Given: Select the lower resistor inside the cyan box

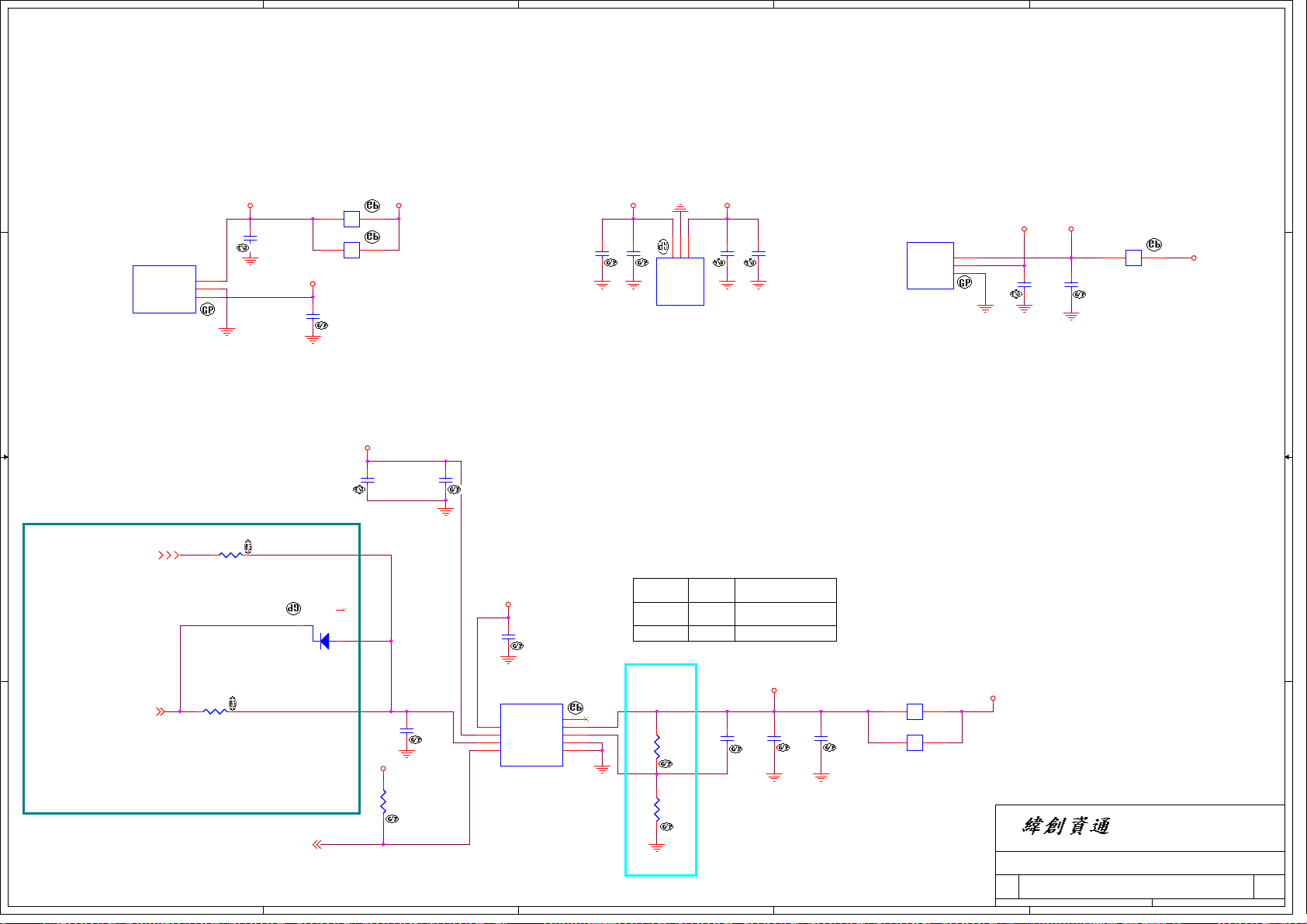Looking at the screenshot, I should click(657, 809).
